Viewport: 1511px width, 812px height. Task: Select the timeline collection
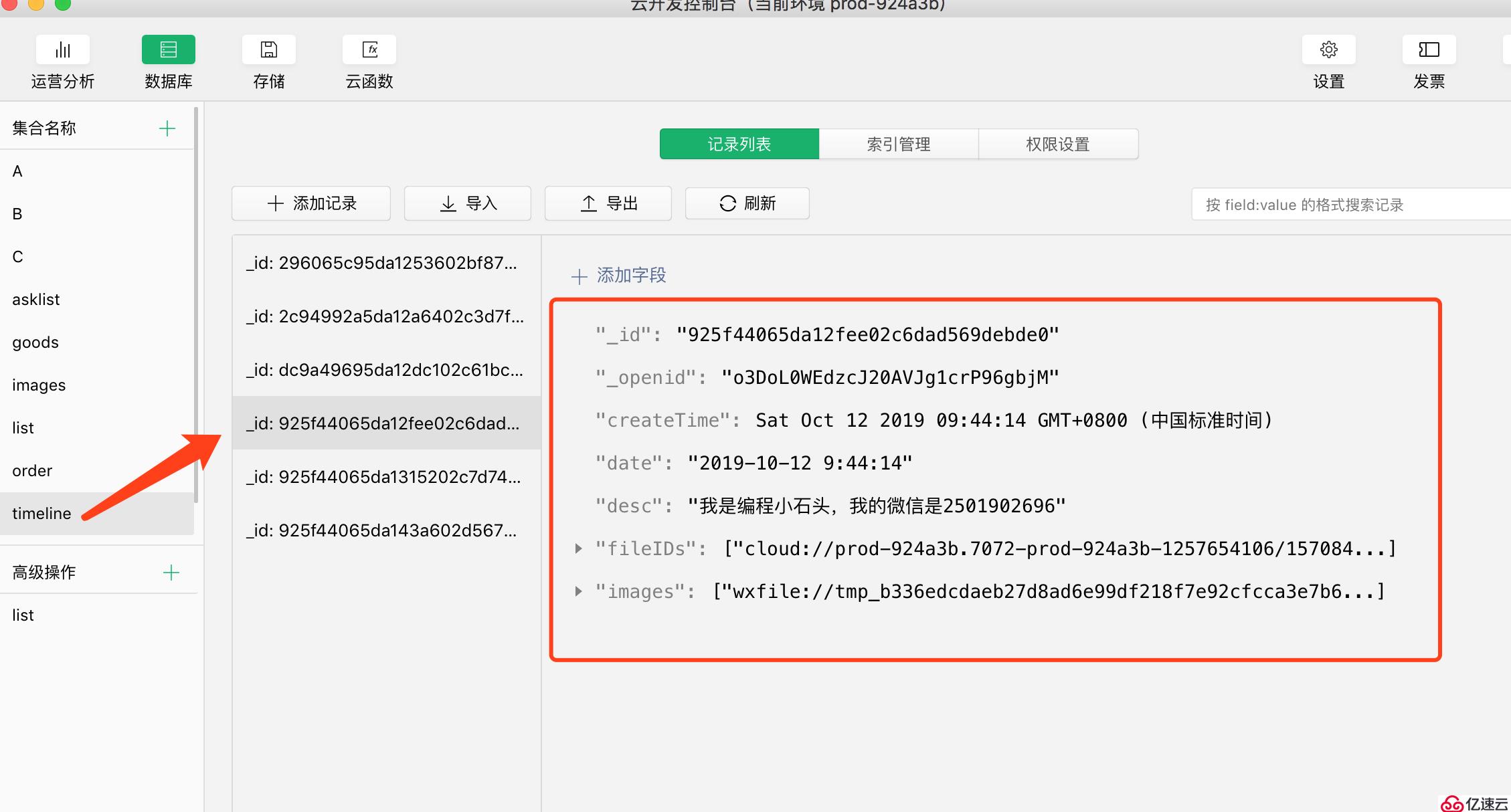click(97, 514)
